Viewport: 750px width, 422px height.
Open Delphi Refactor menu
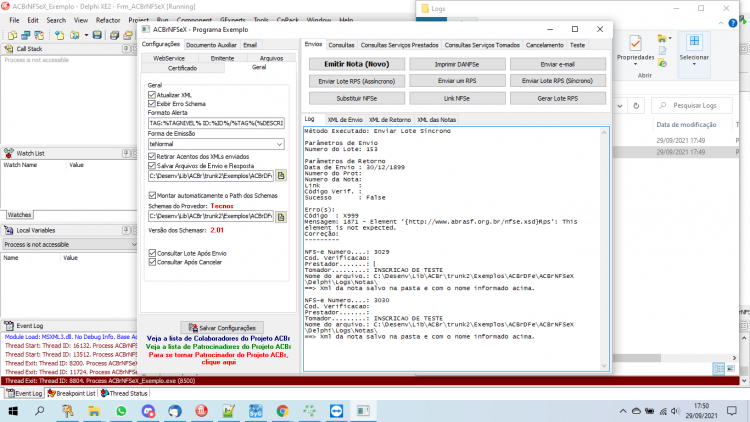108,20
